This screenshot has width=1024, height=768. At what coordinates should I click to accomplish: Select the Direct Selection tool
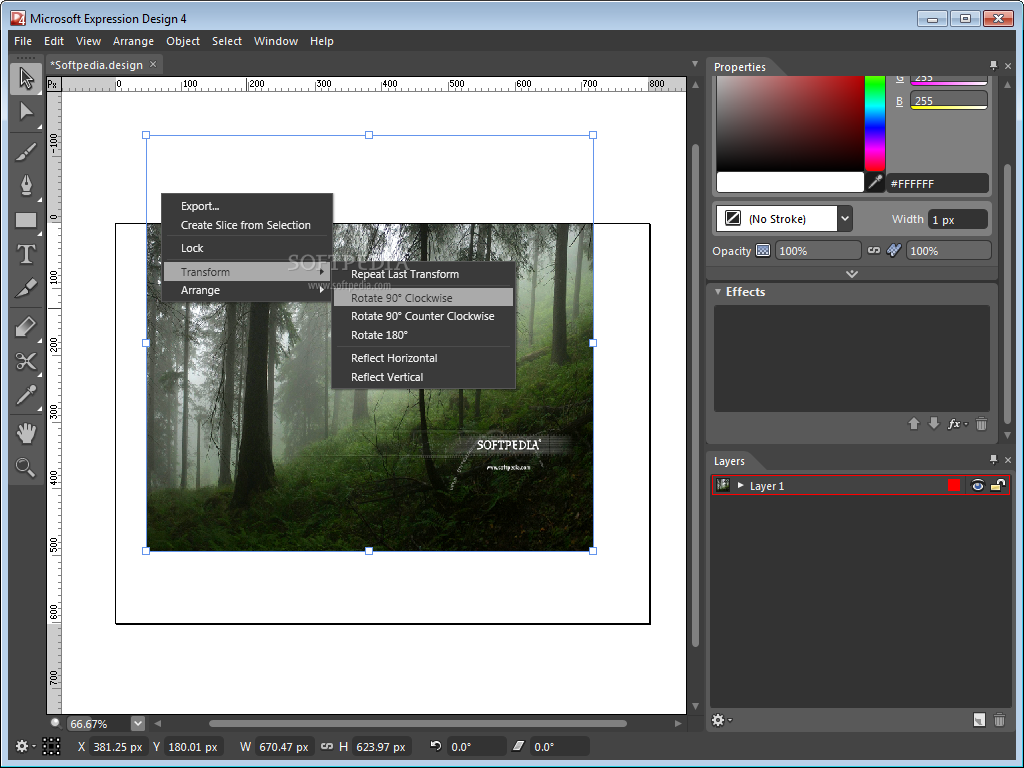(x=26, y=112)
